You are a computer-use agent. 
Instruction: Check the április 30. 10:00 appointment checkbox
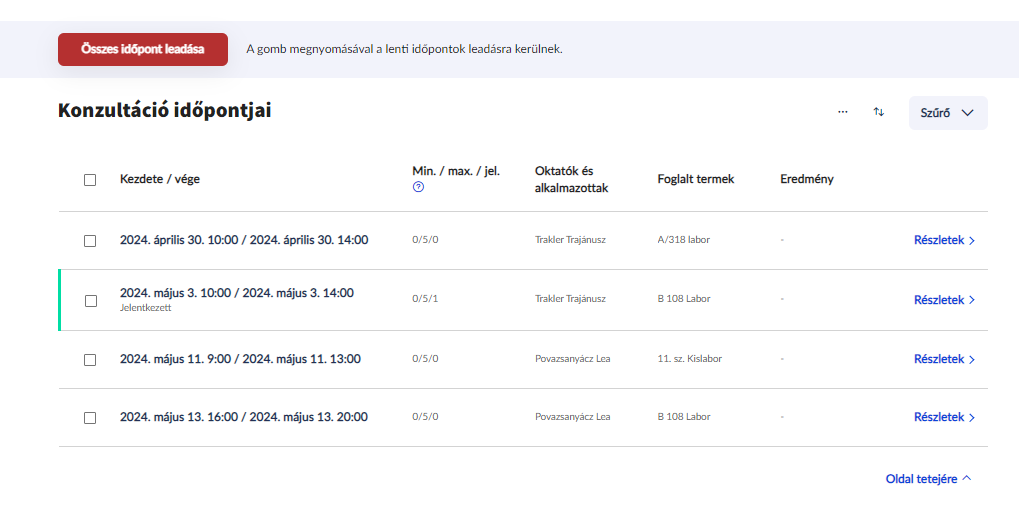(x=90, y=241)
